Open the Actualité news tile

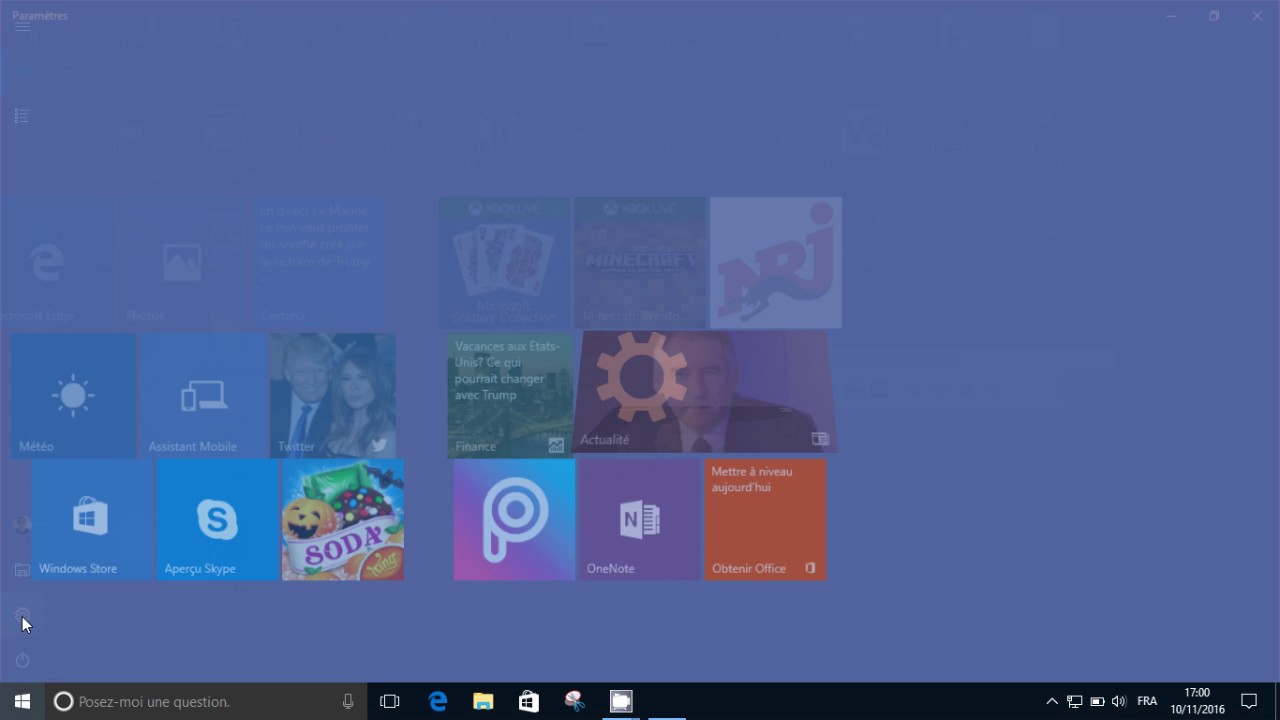[x=705, y=392]
